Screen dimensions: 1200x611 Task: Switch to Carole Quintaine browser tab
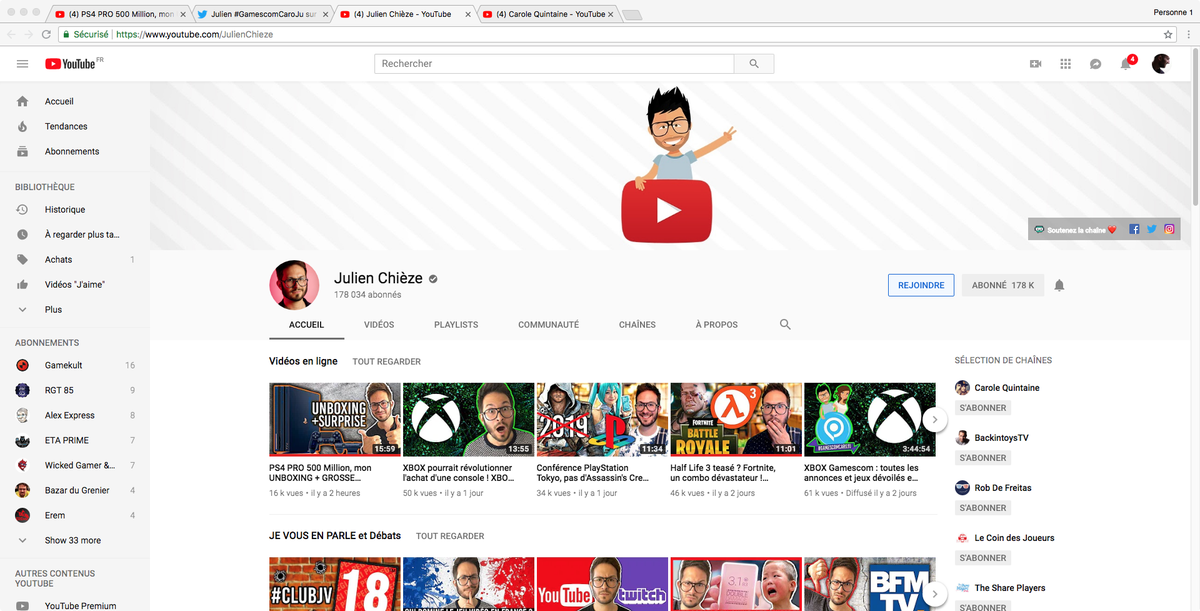[549, 14]
